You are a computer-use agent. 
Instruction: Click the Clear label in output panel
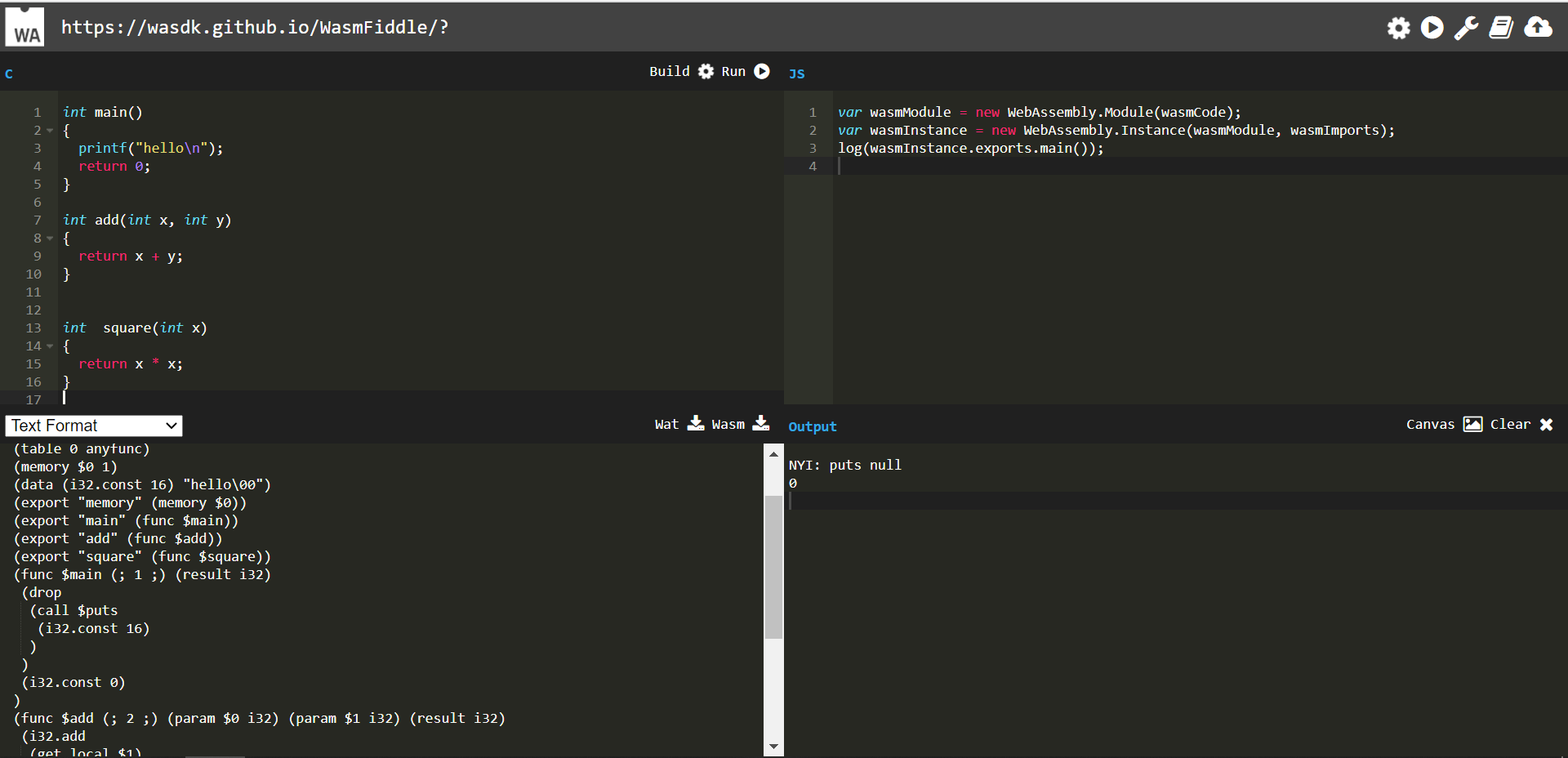tap(1510, 424)
